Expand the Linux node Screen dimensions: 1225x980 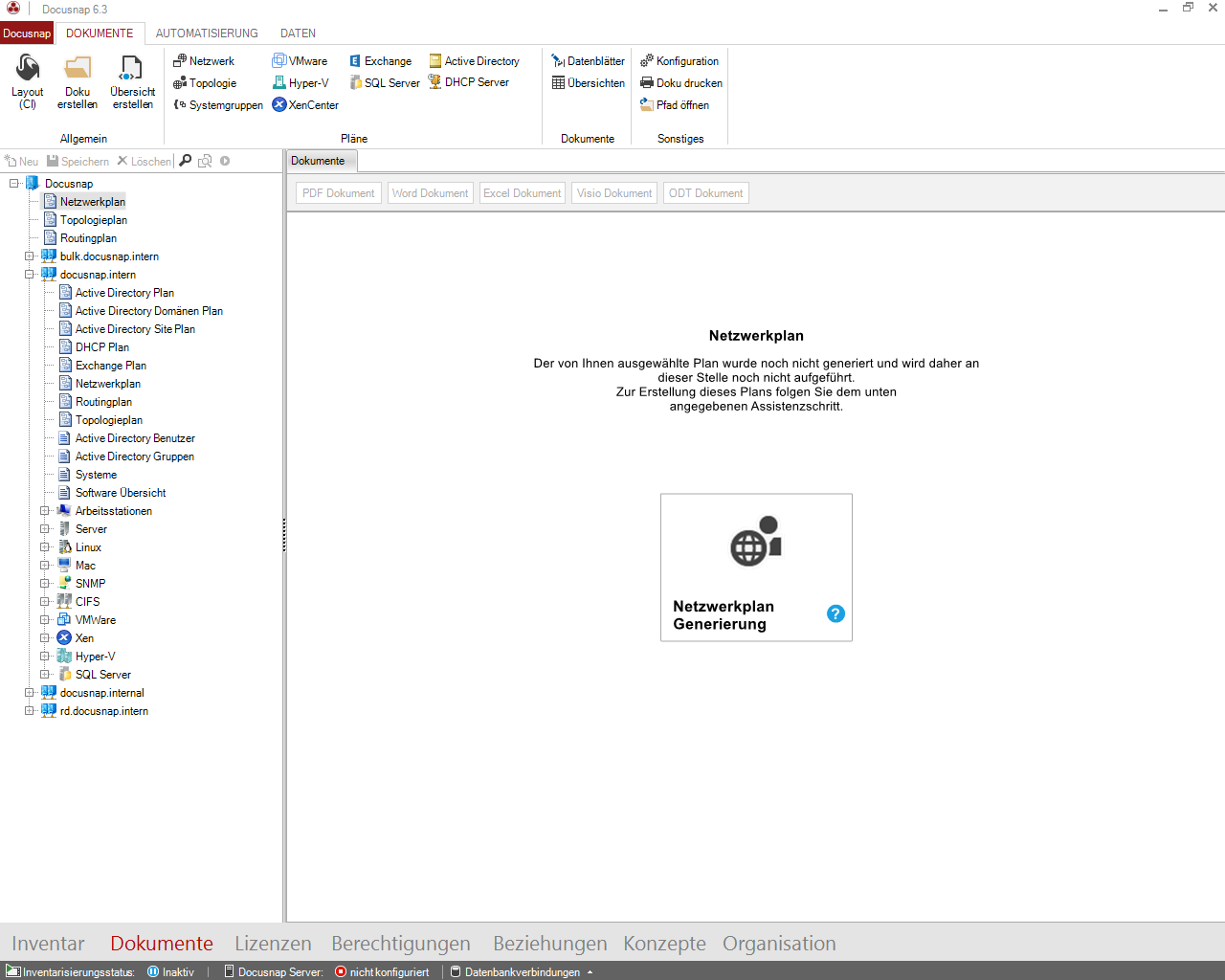coord(45,546)
